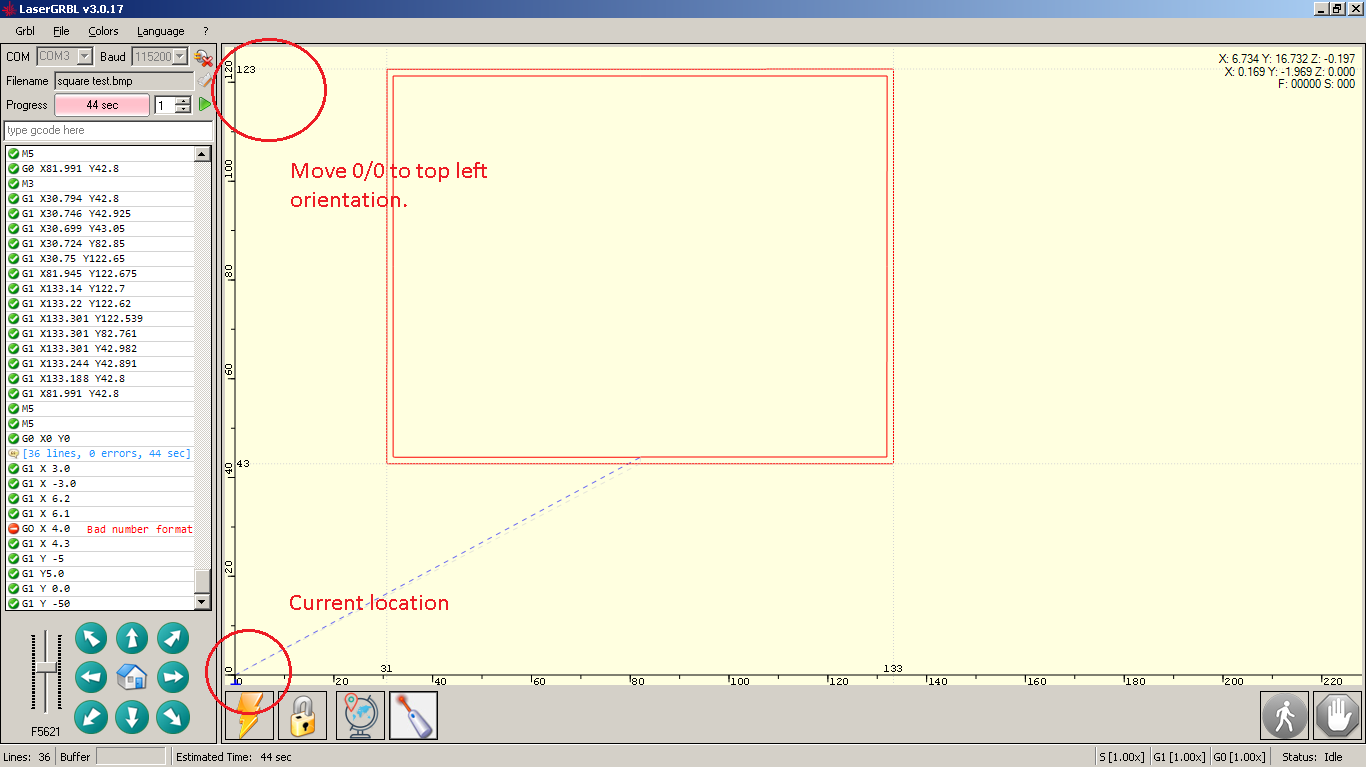
Task: Jog the laser left with the arrow
Action: (x=91, y=678)
